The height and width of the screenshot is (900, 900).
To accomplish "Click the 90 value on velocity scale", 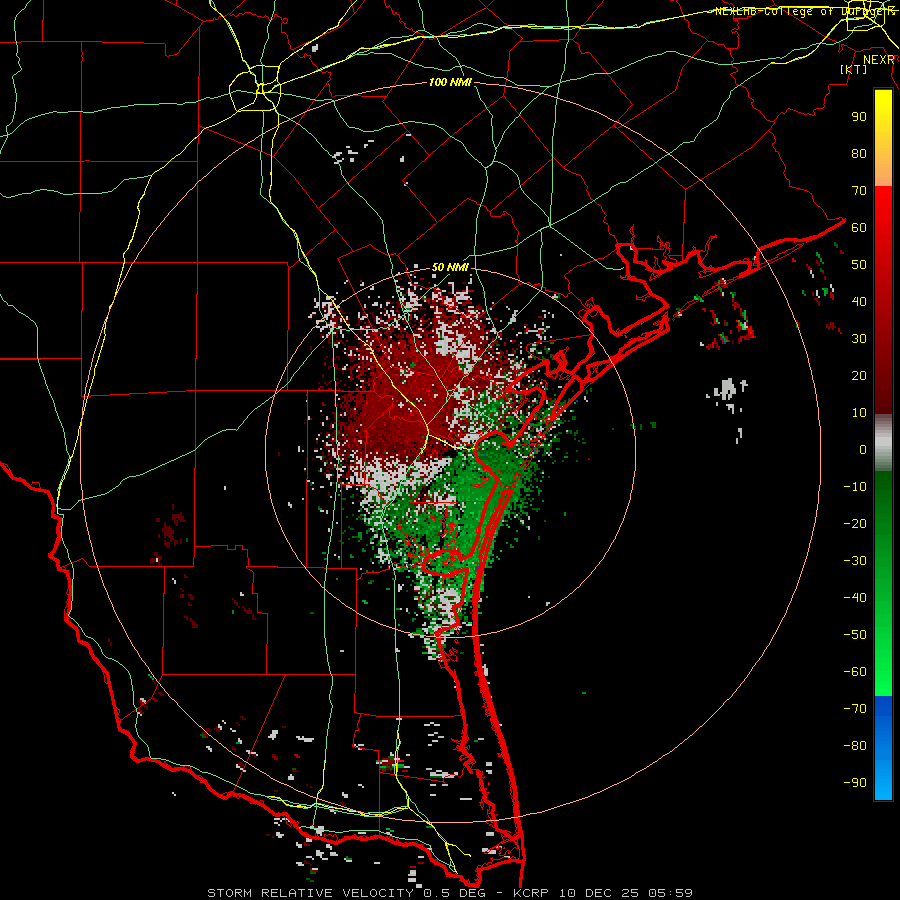I will [x=859, y=117].
